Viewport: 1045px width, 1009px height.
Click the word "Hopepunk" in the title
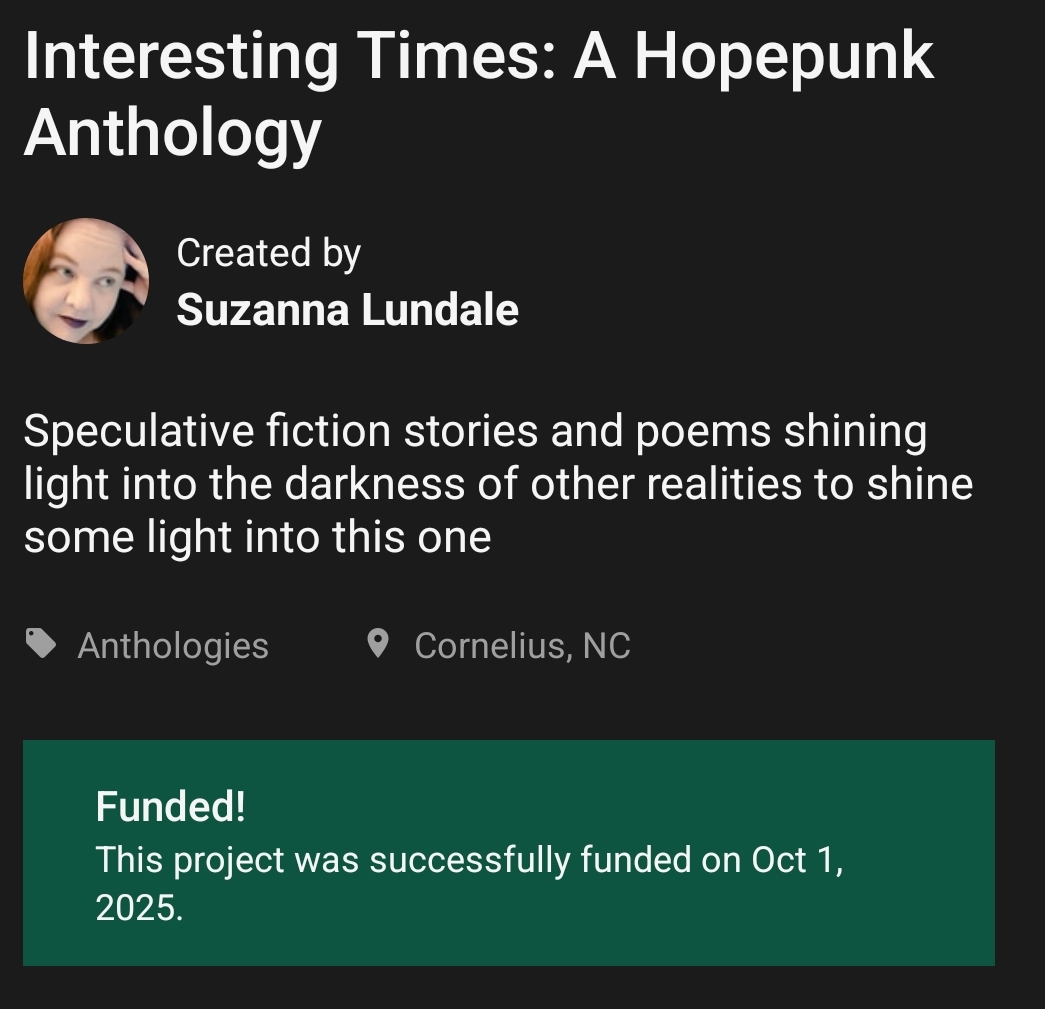pyautogui.click(x=783, y=56)
